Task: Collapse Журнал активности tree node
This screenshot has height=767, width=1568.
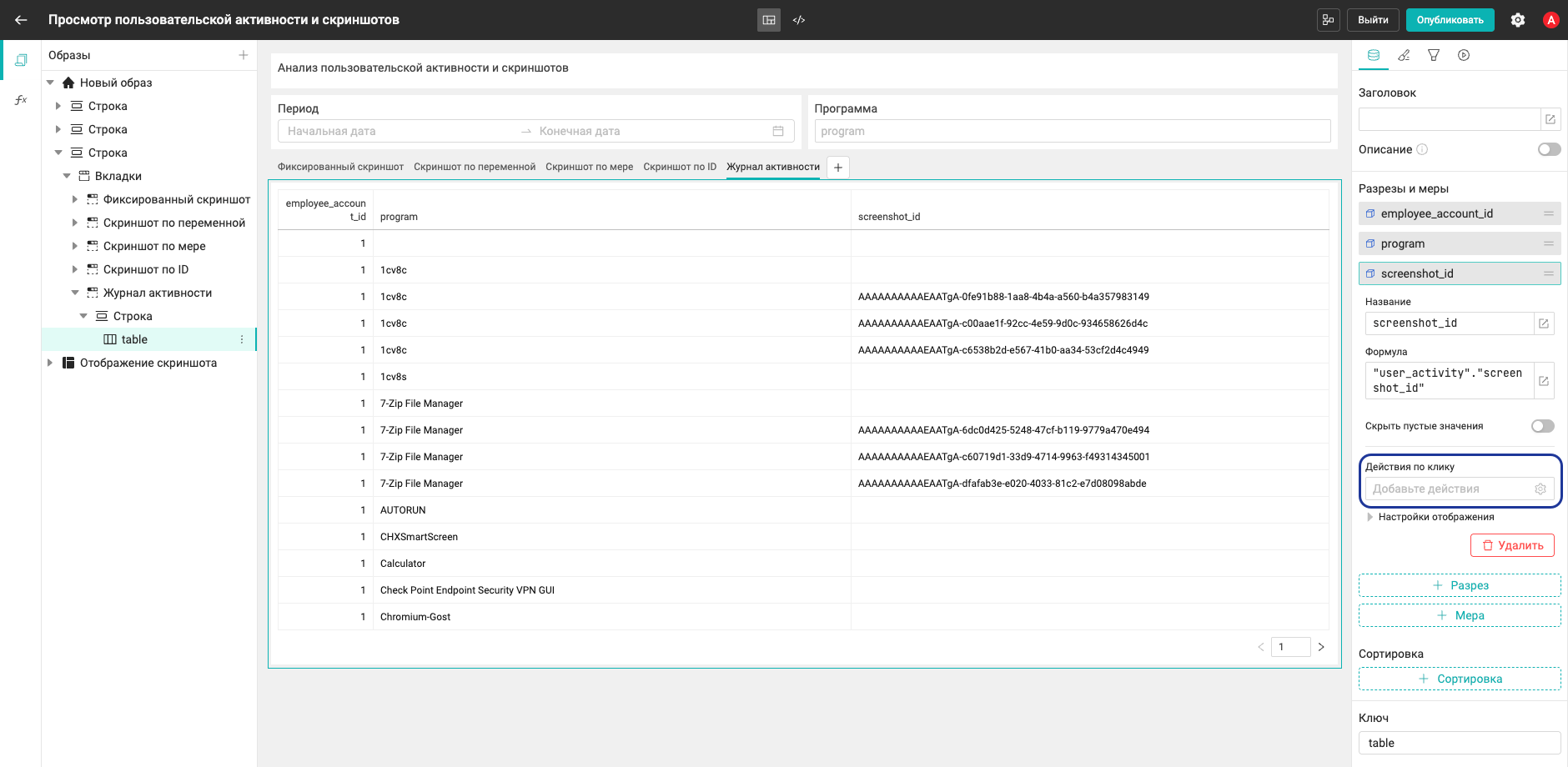Action: [x=74, y=293]
